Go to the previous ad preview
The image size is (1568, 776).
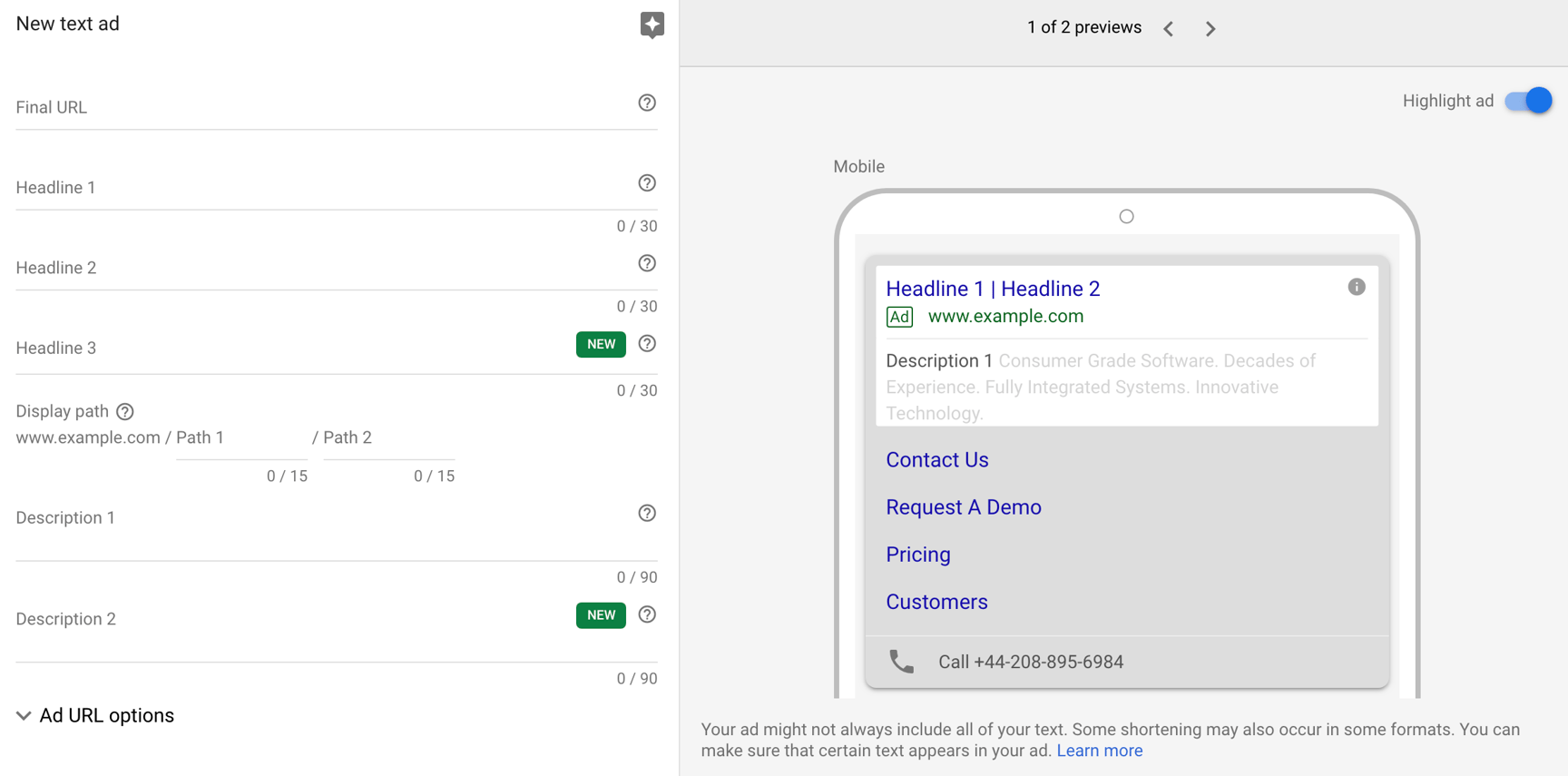(x=1169, y=29)
